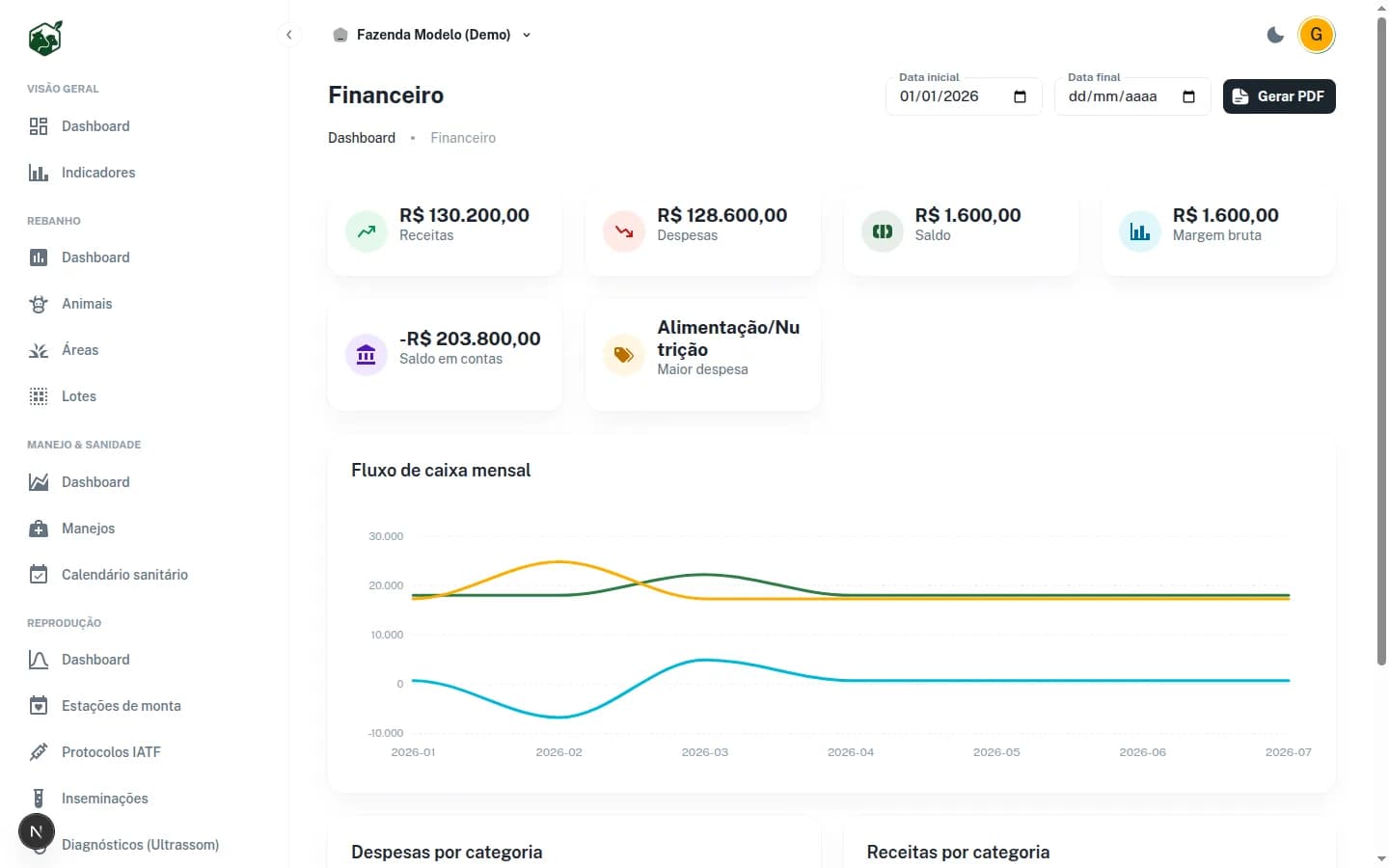Click the farm logo icon
Screen dimensions: 1389x868
(x=44, y=39)
